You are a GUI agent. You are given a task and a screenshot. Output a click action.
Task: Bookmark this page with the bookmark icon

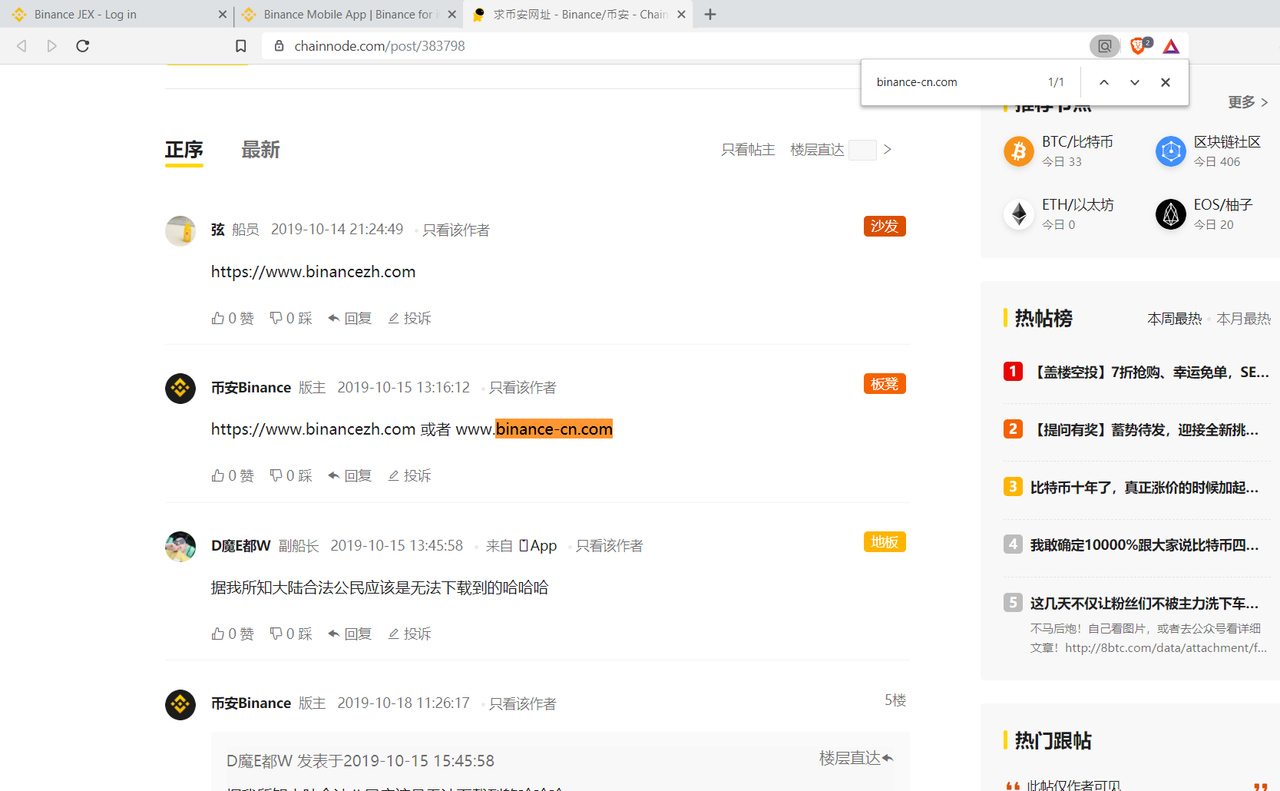click(x=241, y=46)
